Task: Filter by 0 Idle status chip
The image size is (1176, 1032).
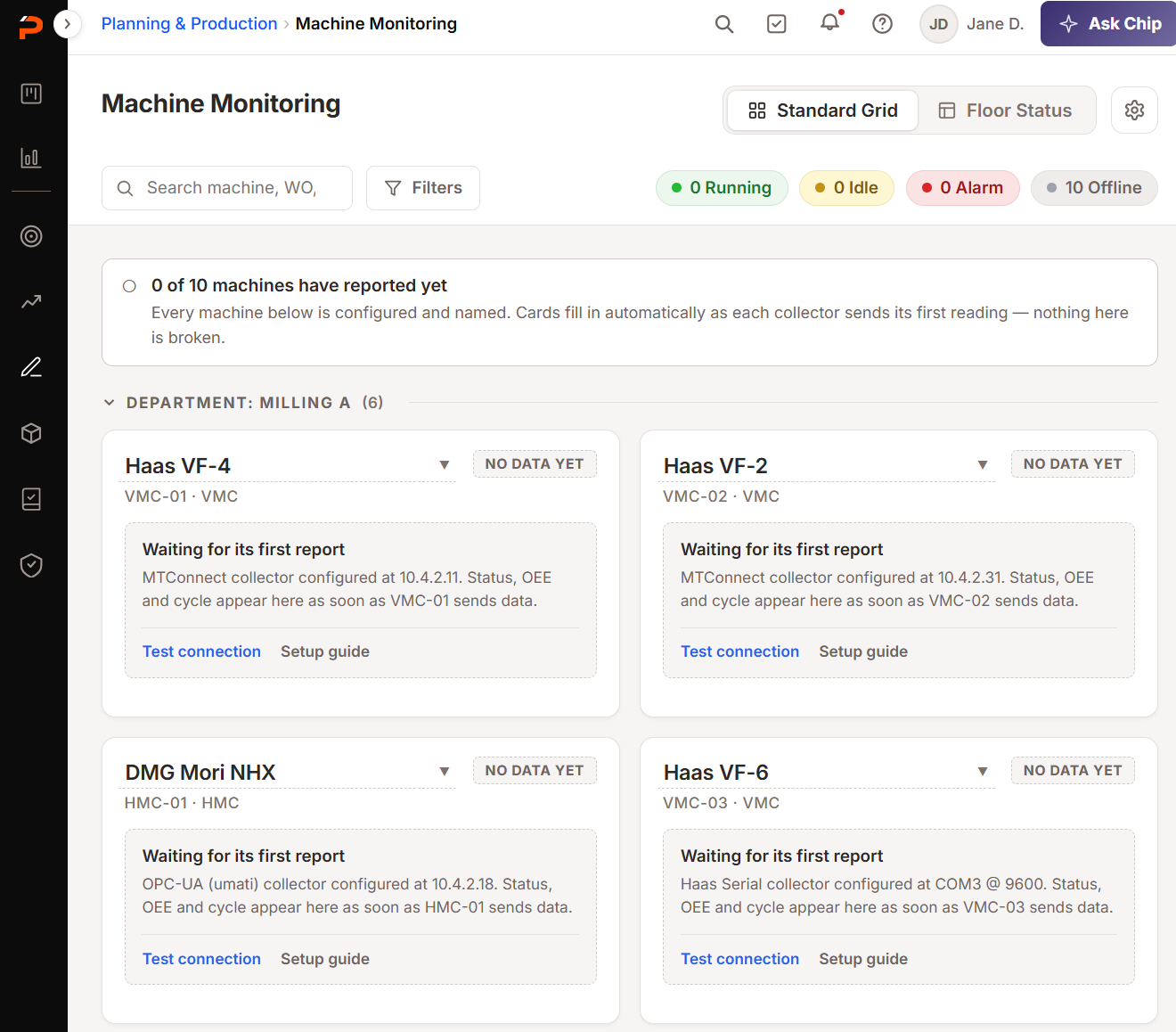Action: pos(846,188)
